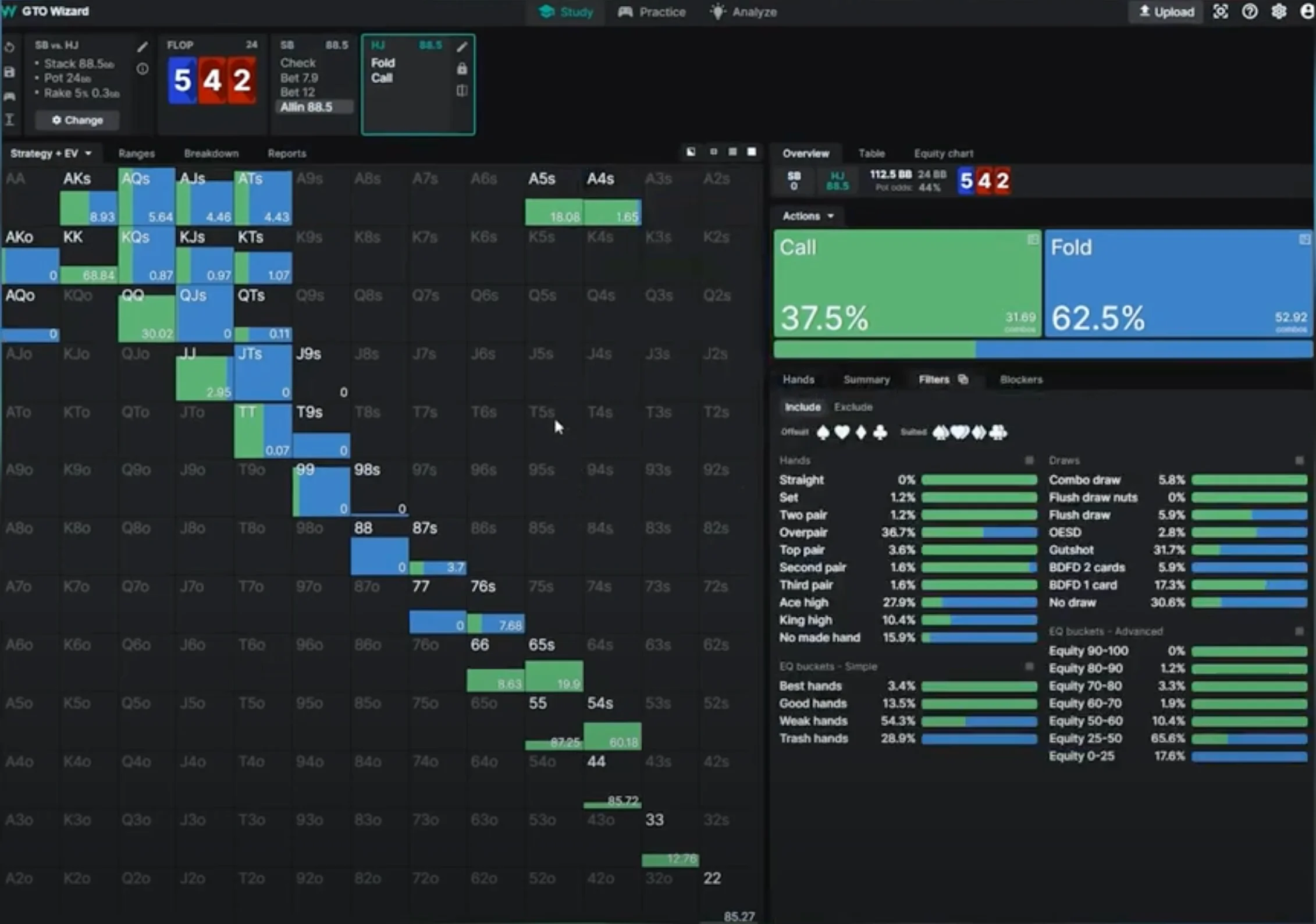The height and width of the screenshot is (924, 1316).
Task: Expand the Actions dropdown
Action: point(808,216)
